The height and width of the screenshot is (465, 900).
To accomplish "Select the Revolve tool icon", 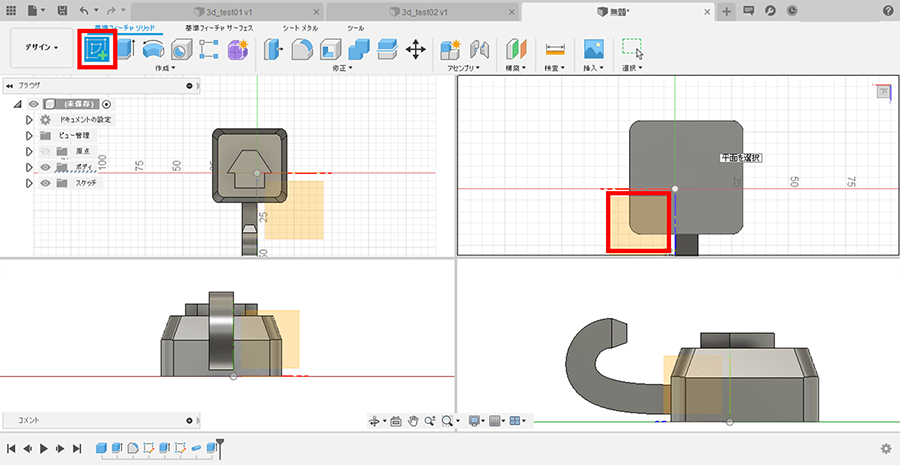I will [x=153, y=49].
